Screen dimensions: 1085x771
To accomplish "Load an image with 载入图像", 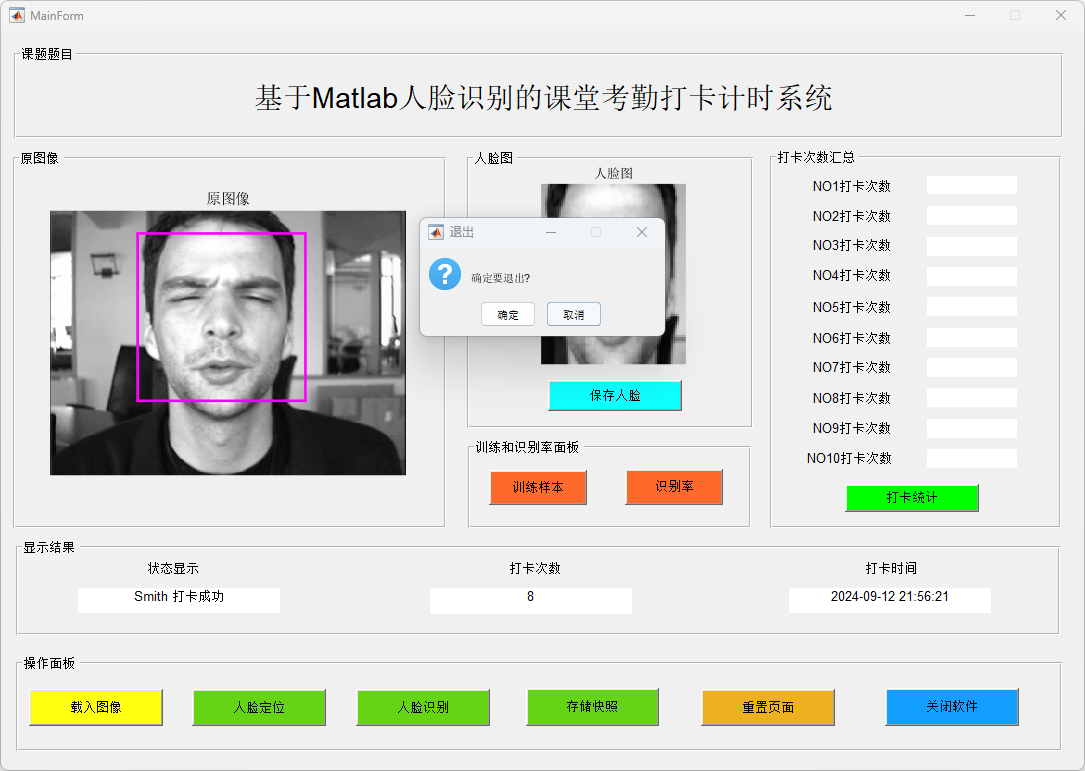I will tap(96, 707).
